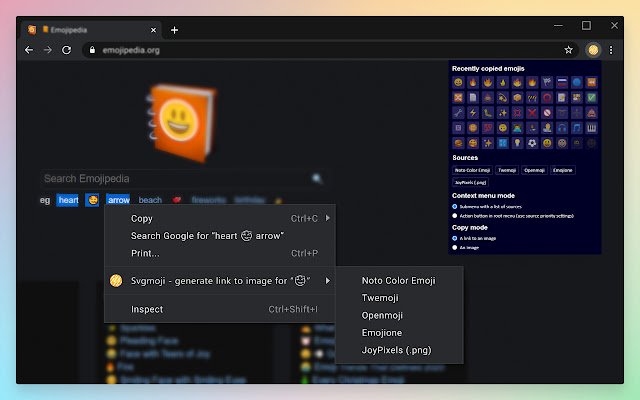Pick the checkered flag emoji in recent list
Screen dimensions: 640x400
coord(547,82)
